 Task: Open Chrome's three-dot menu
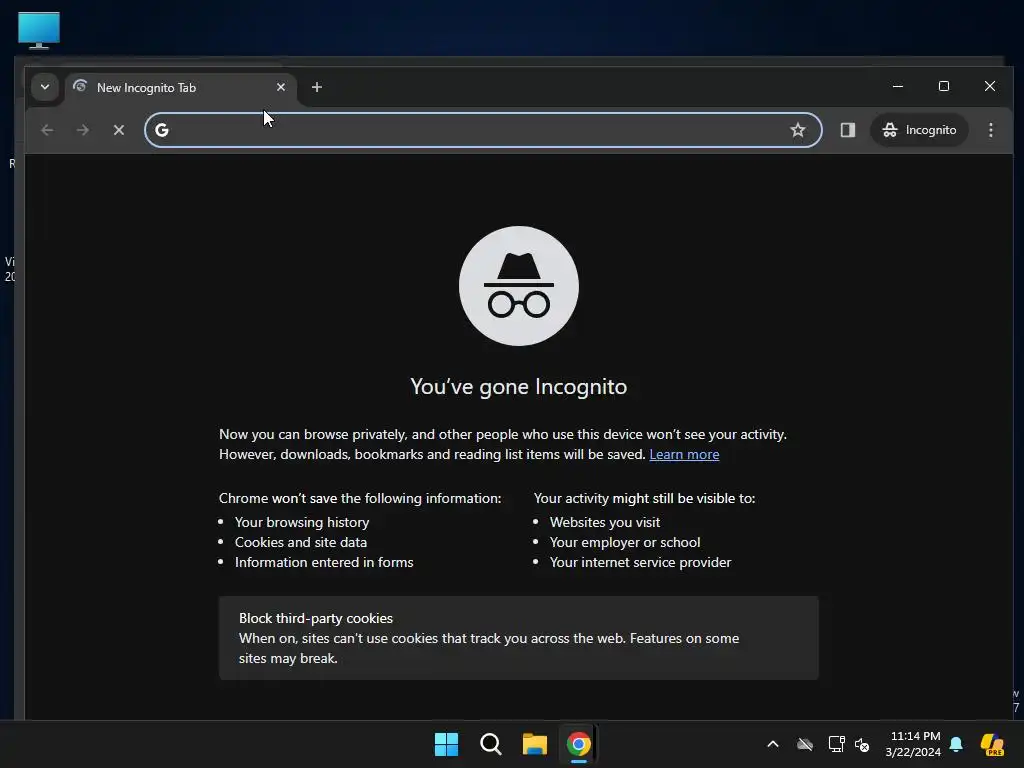(991, 130)
